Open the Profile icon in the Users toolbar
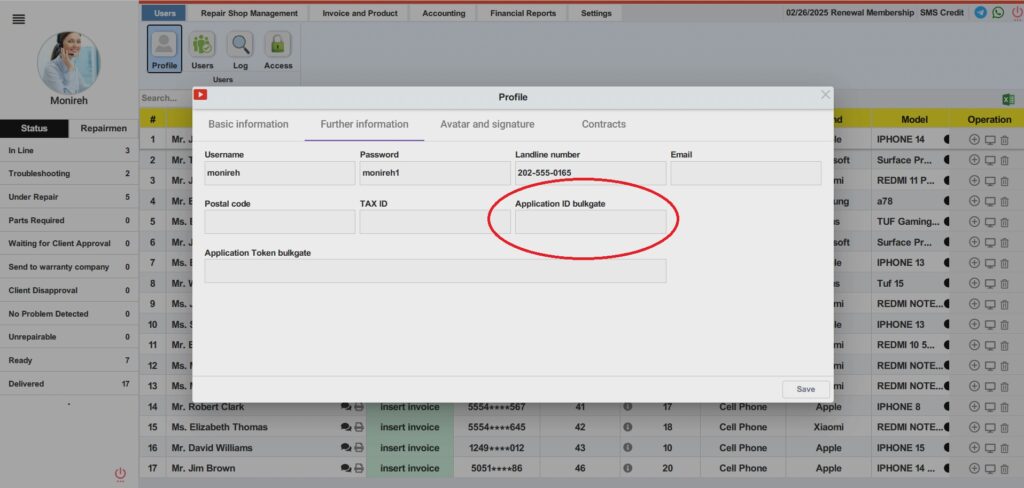 click(x=164, y=49)
